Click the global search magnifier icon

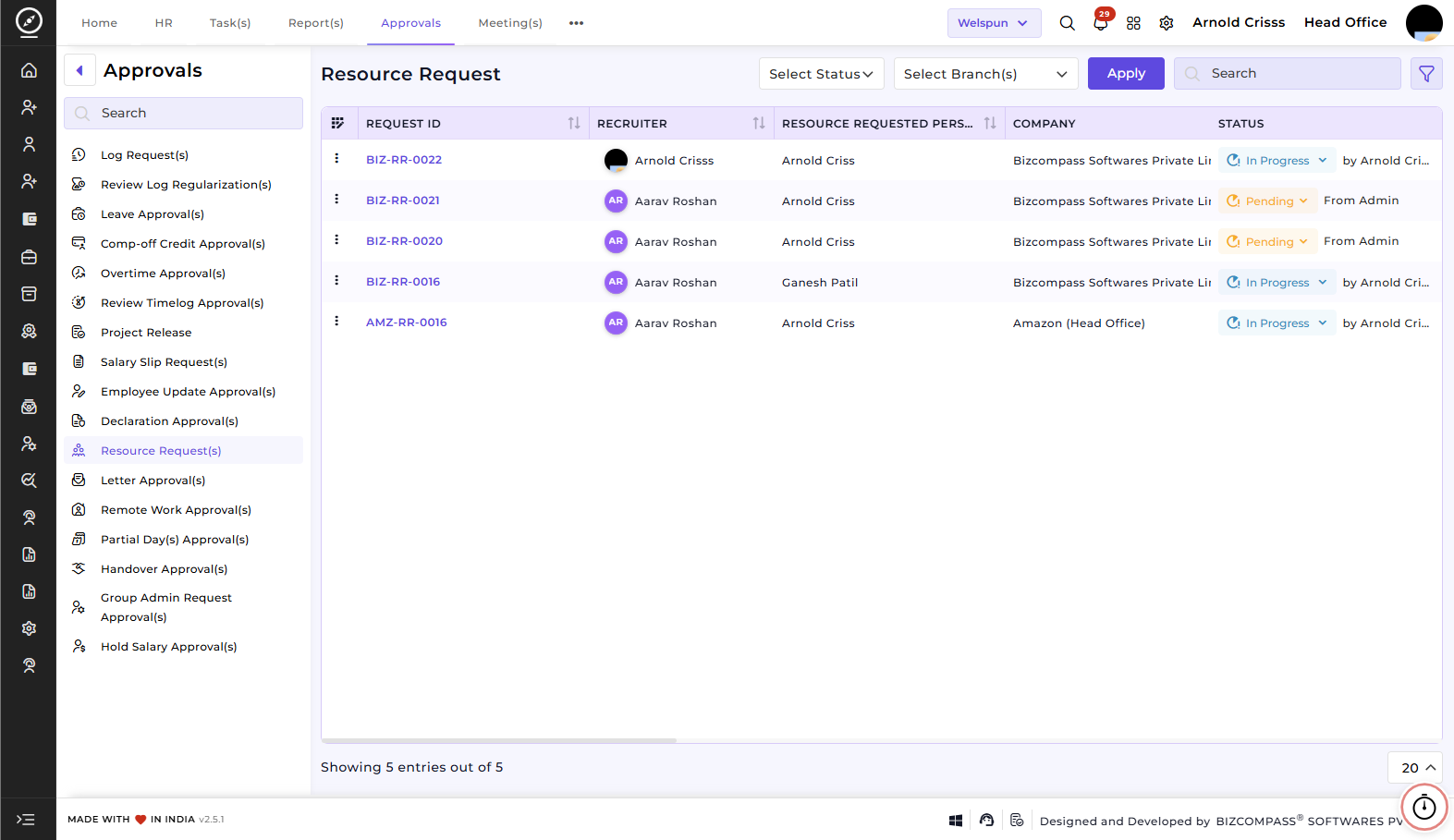pos(1067,23)
